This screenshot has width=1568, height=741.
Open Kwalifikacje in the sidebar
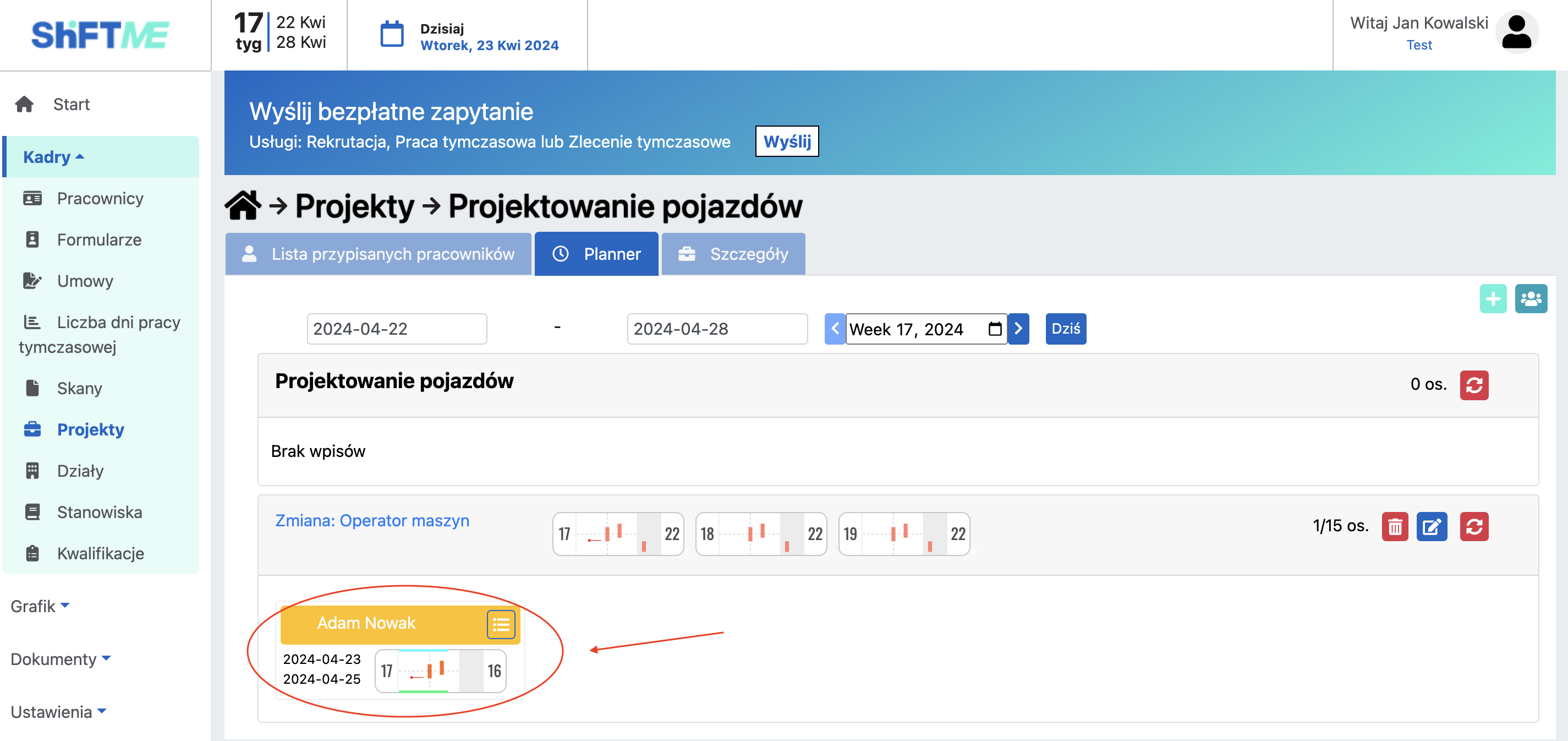101,553
